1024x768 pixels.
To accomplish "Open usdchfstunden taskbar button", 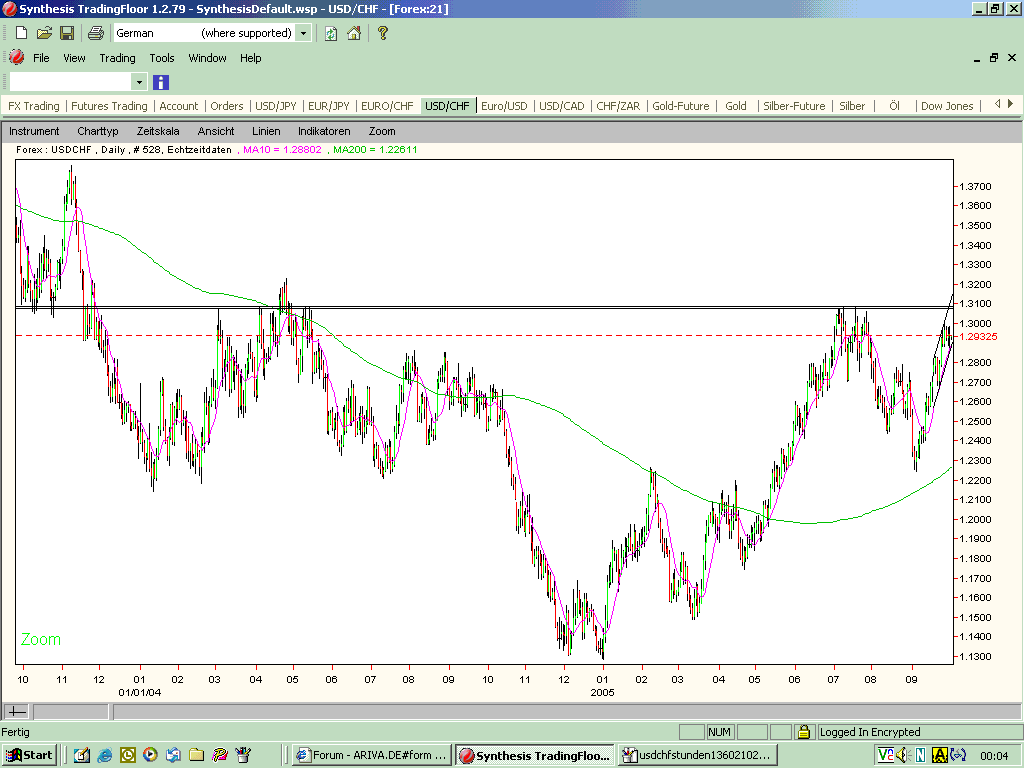I will coord(698,755).
